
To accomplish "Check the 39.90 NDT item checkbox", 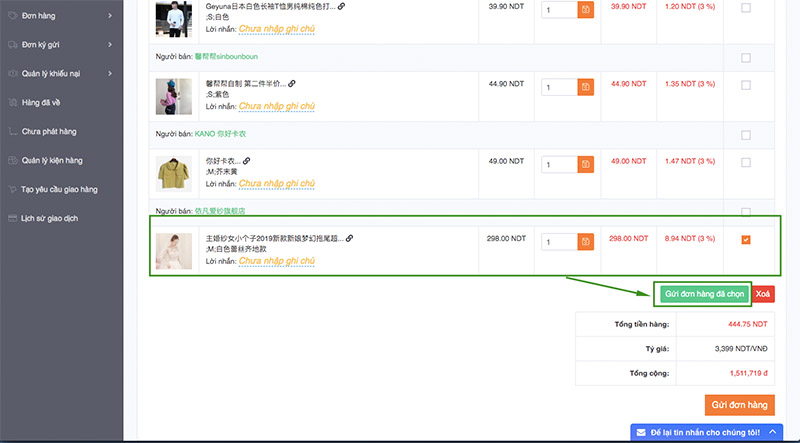I will click(x=746, y=8).
